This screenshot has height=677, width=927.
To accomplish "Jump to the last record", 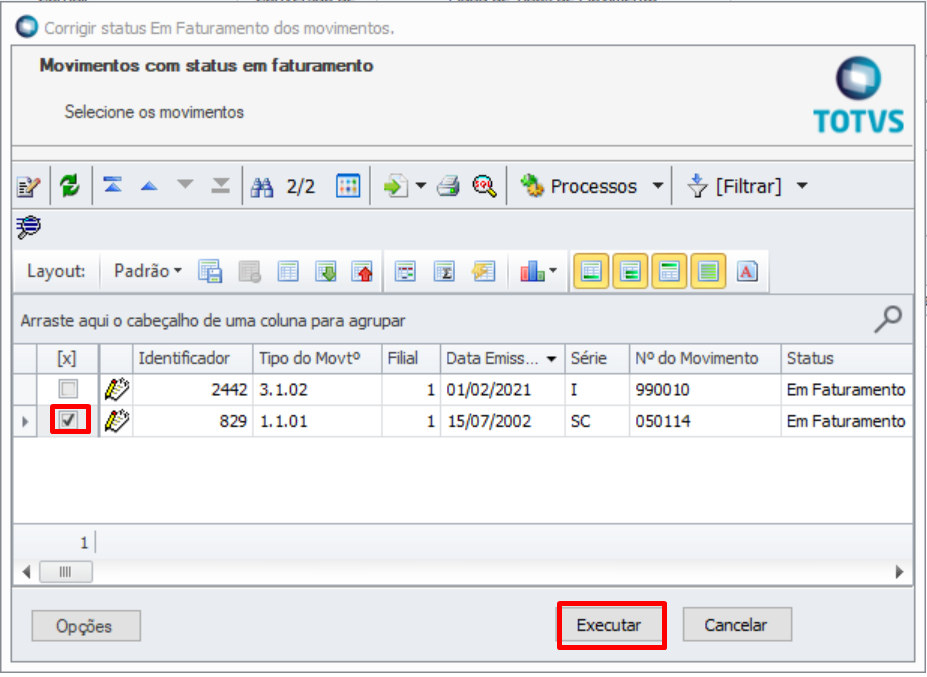I will pos(221,185).
